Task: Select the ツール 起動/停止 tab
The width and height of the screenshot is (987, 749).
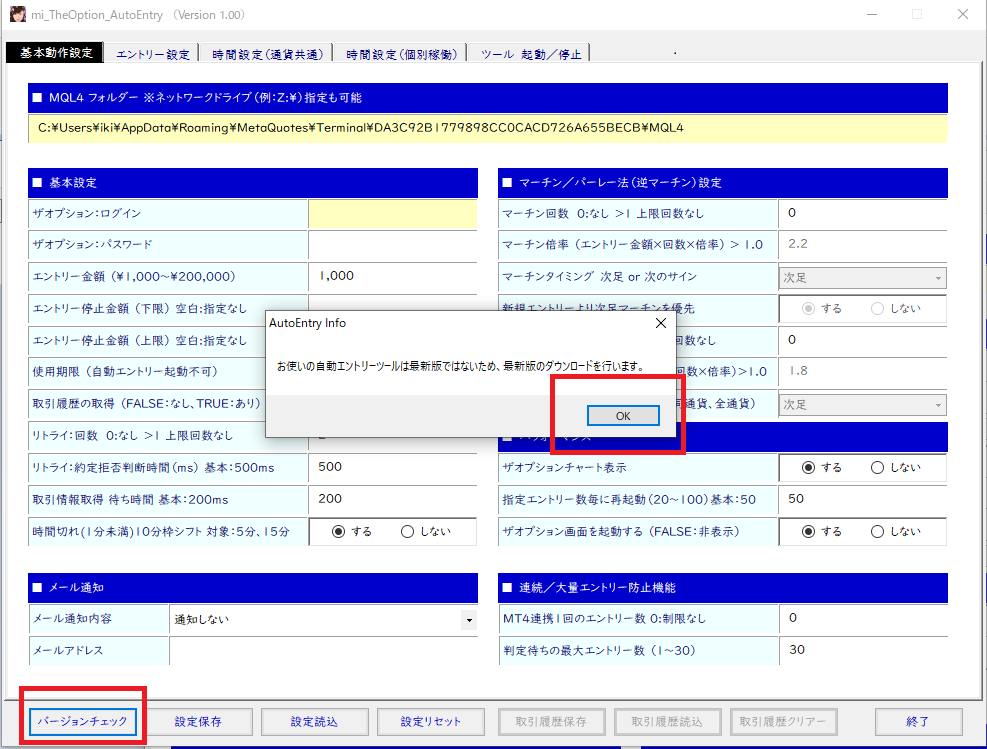Action: tap(530, 54)
